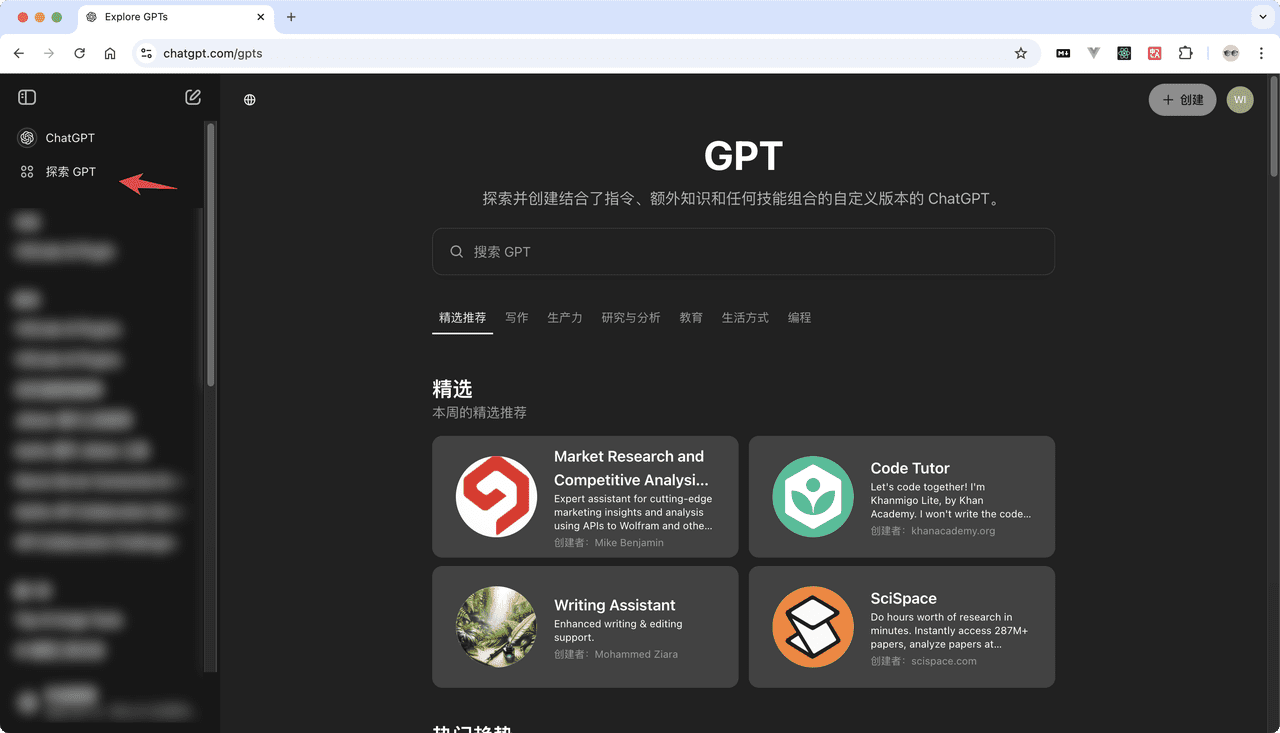Open the 编程 category tab
The height and width of the screenshot is (733, 1280).
point(800,317)
